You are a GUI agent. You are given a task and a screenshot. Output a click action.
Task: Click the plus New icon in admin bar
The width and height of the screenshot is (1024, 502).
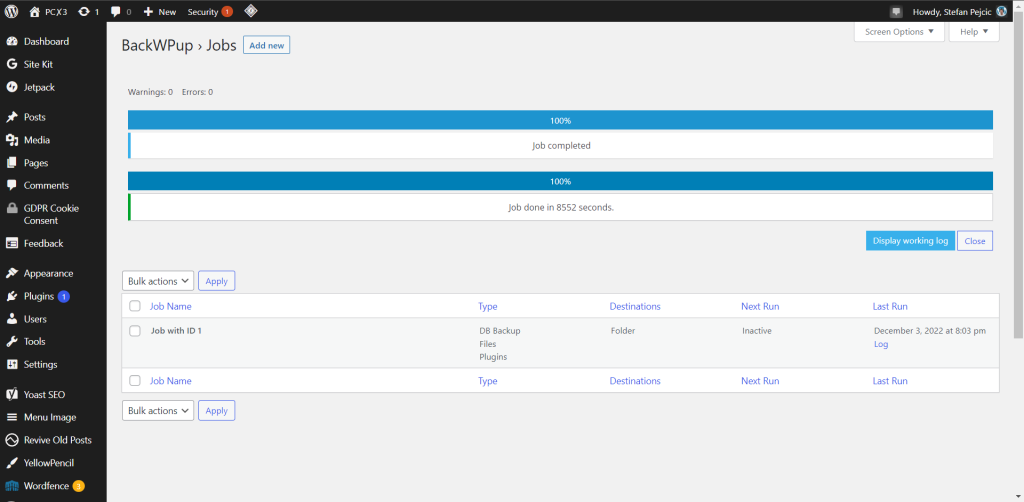coord(148,11)
